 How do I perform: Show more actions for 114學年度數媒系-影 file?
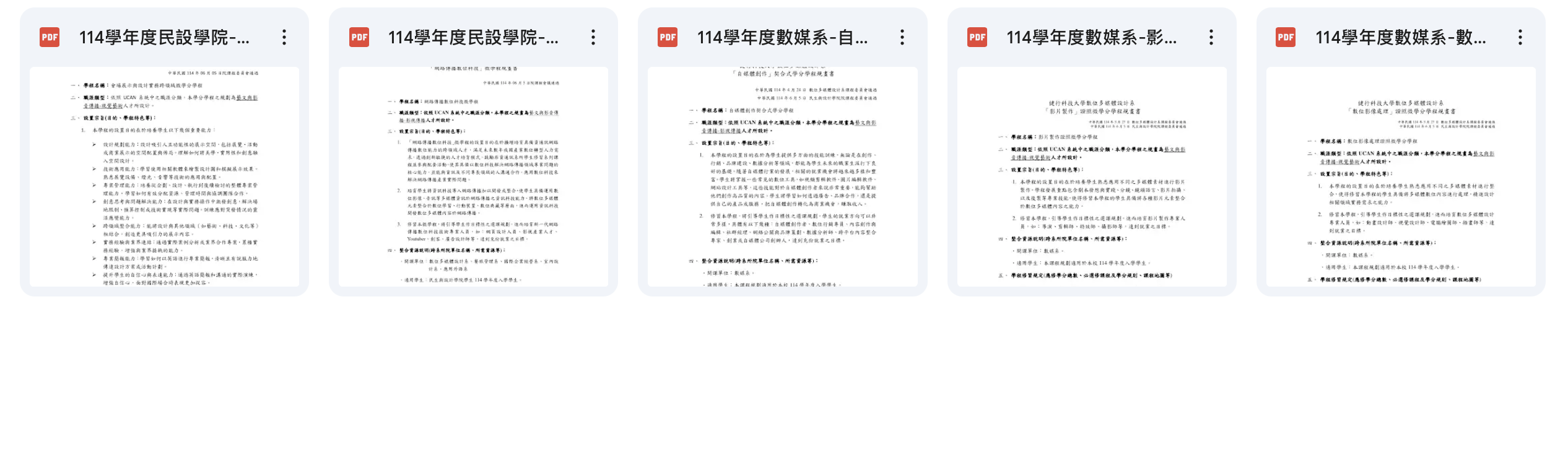[1211, 38]
